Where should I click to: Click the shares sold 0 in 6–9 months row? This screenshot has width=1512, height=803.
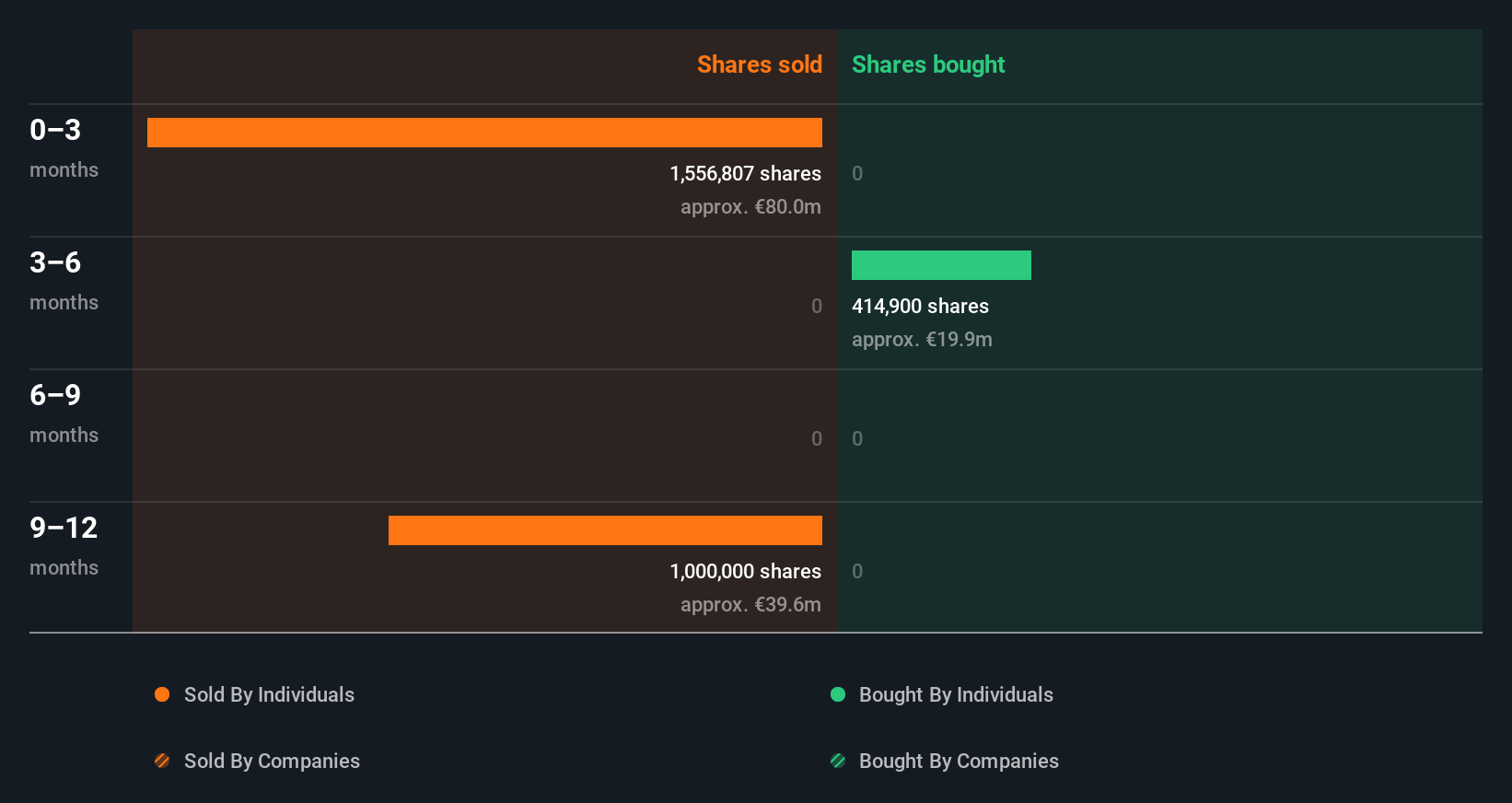point(817,438)
